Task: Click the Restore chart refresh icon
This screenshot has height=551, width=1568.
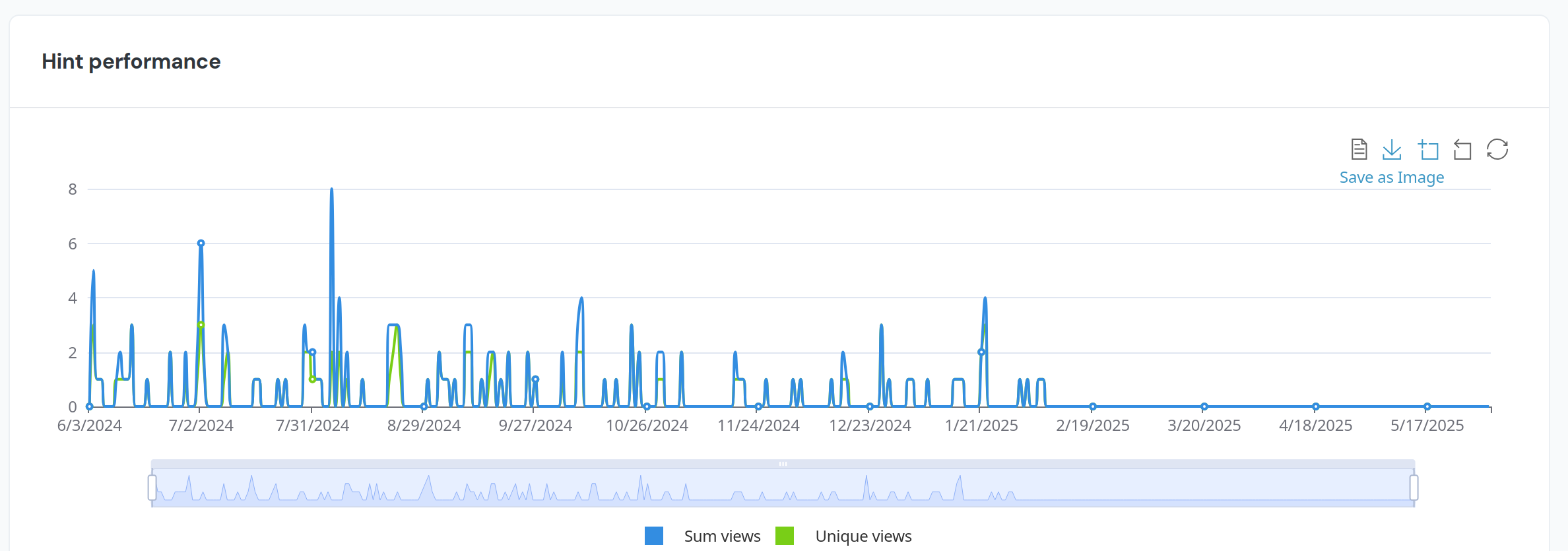Action: coord(1497,149)
